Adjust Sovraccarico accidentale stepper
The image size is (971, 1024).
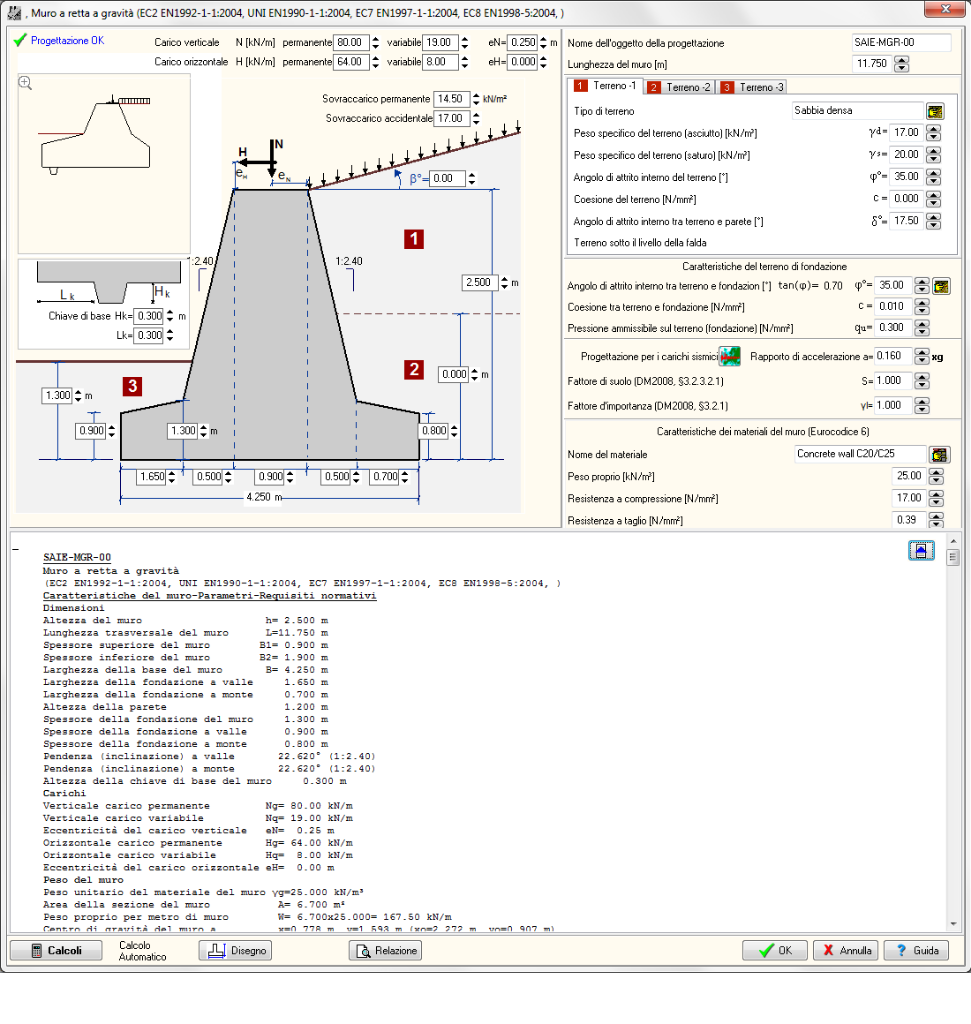476,119
